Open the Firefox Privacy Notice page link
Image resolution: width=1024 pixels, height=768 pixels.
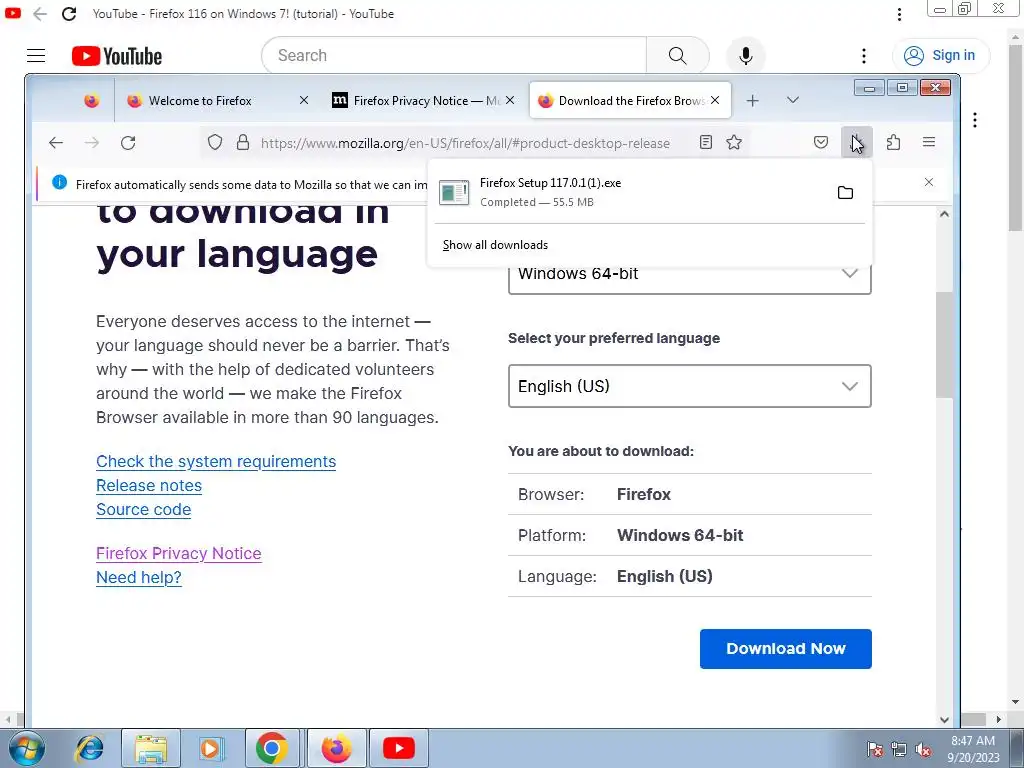tap(178, 554)
